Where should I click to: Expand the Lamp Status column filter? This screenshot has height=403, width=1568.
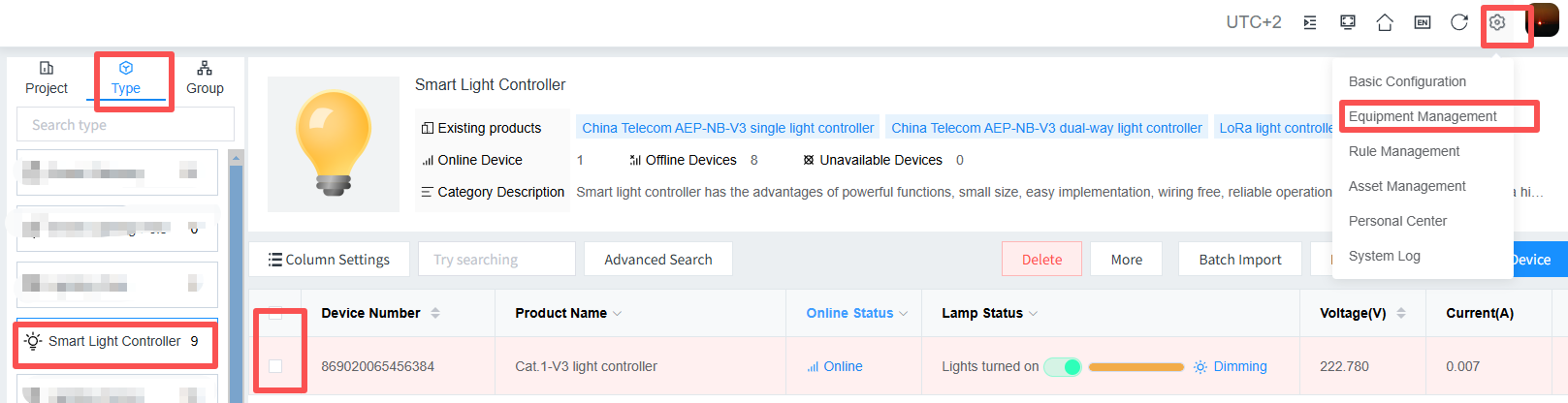click(x=1034, y=314)
